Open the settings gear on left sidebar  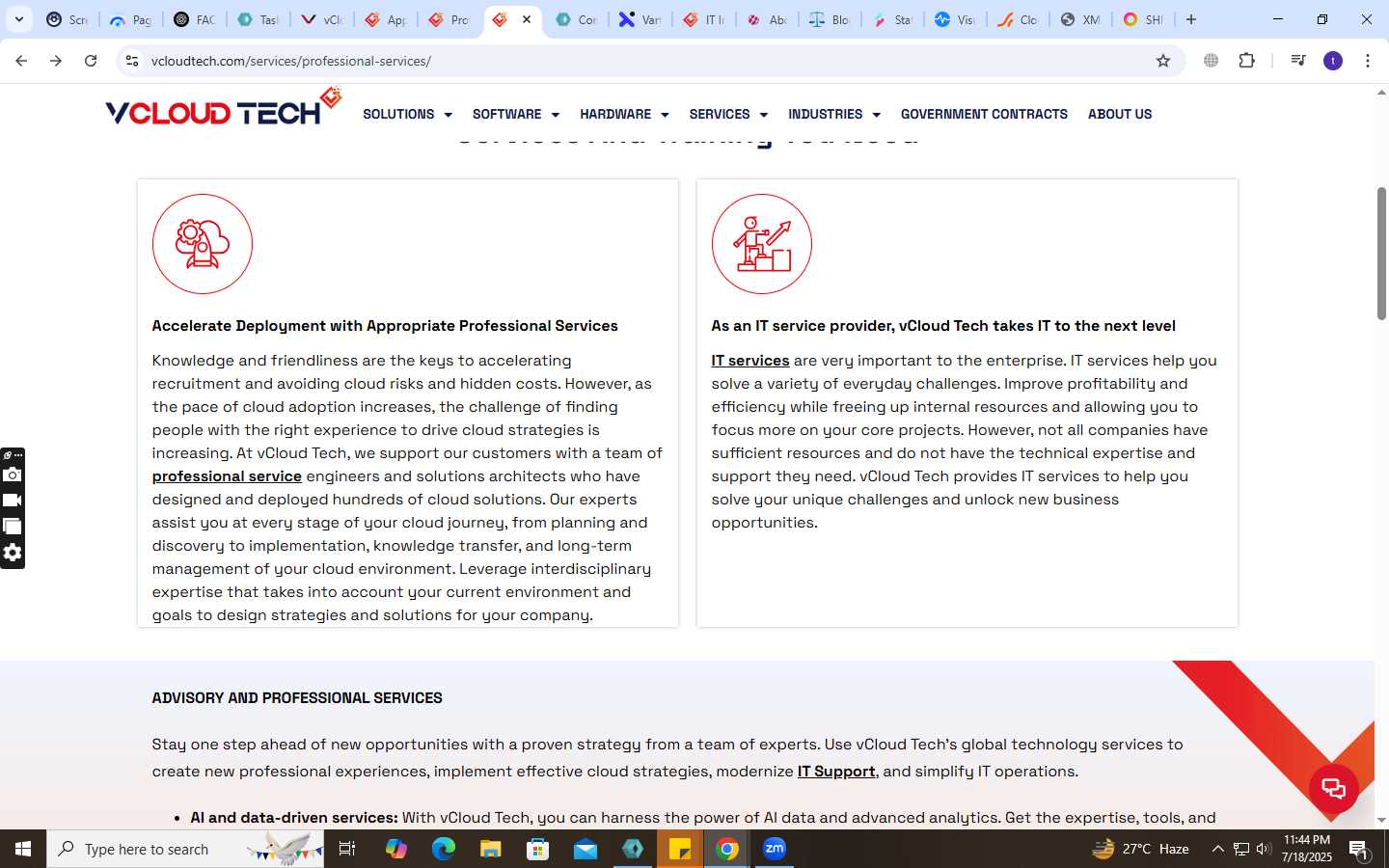[13, 553]
